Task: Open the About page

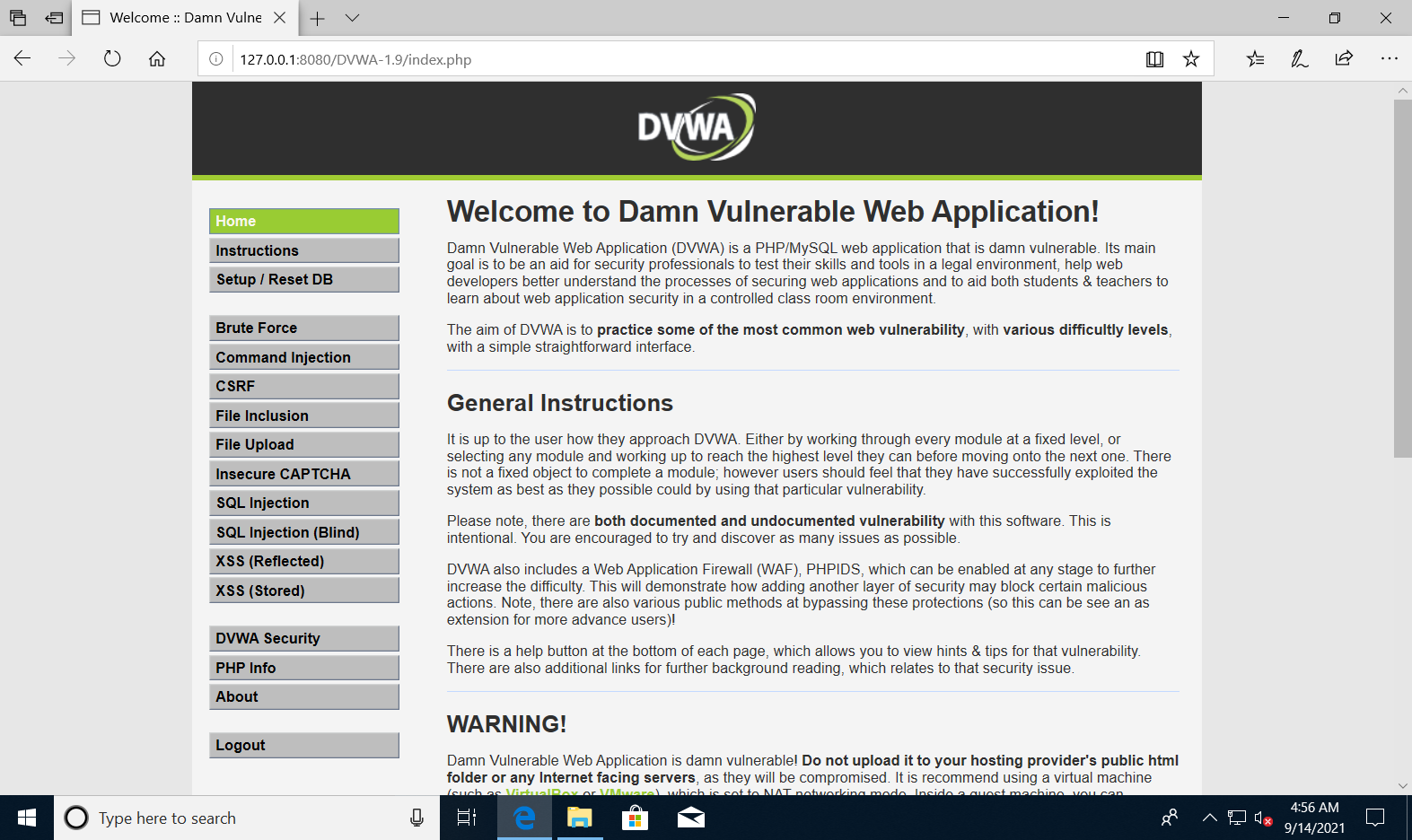Action: click(304, 696)
